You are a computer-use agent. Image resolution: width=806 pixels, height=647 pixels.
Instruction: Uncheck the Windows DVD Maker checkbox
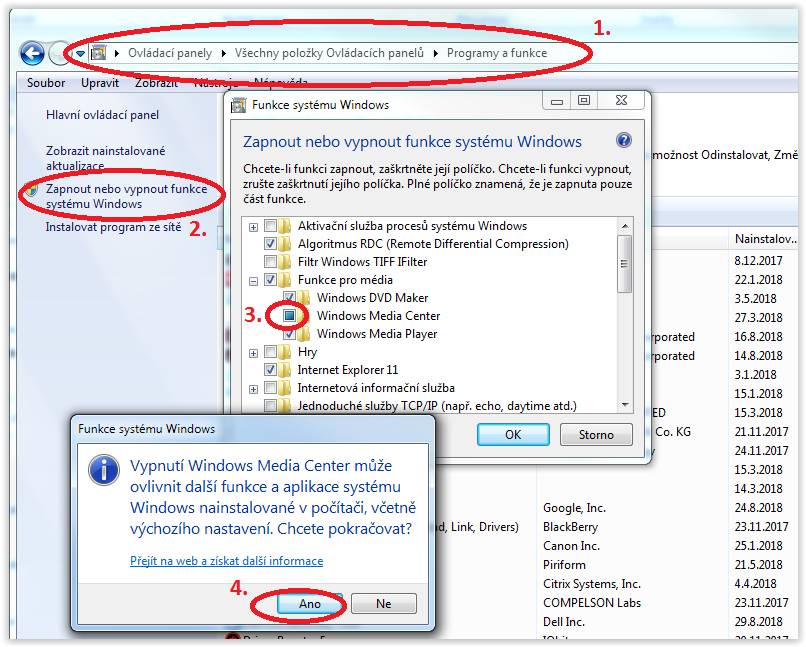click(x=289, y=298)
